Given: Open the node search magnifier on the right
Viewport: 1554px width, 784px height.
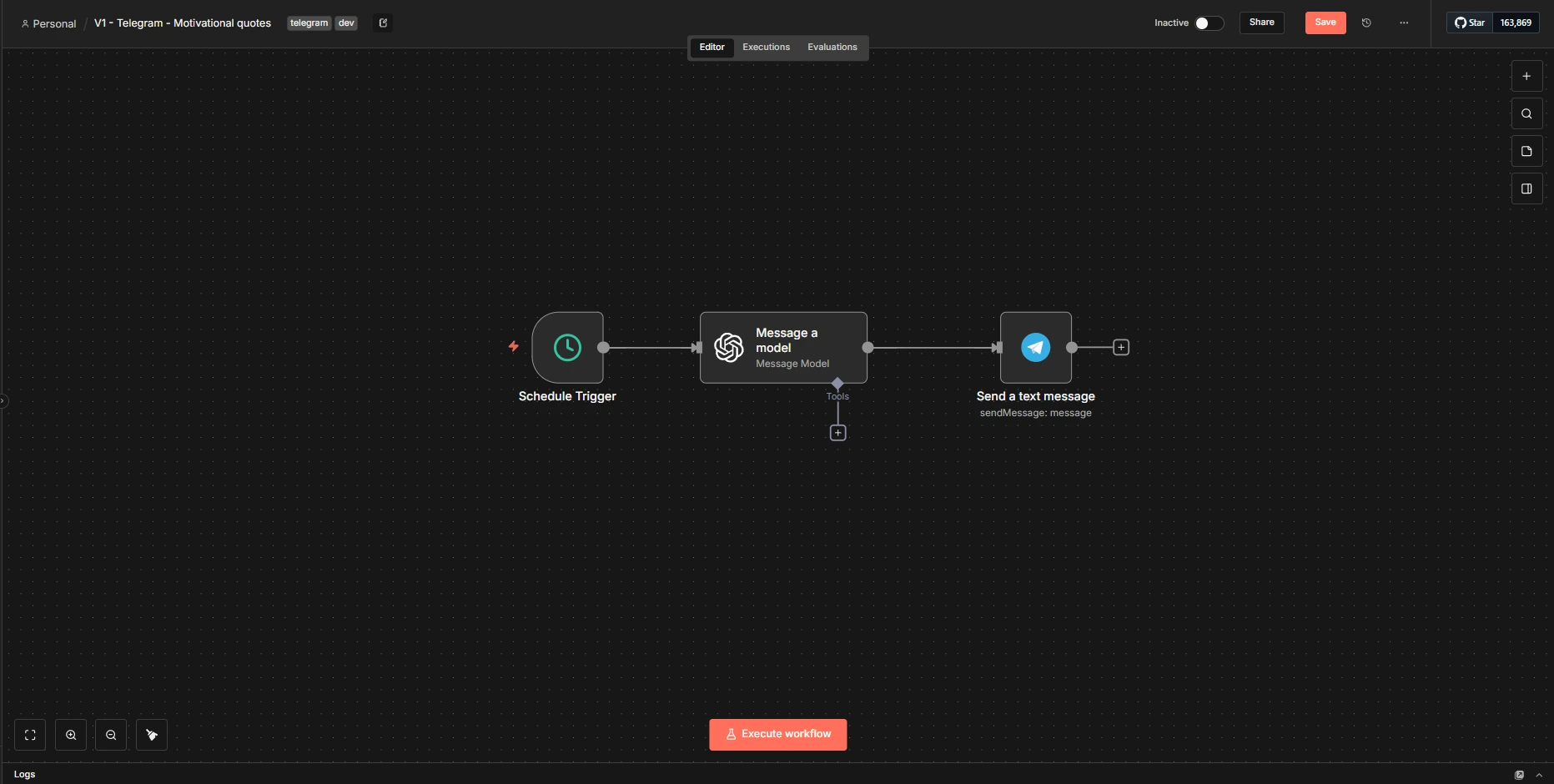Looking at the screenshot, I should tap(1526, 114).
